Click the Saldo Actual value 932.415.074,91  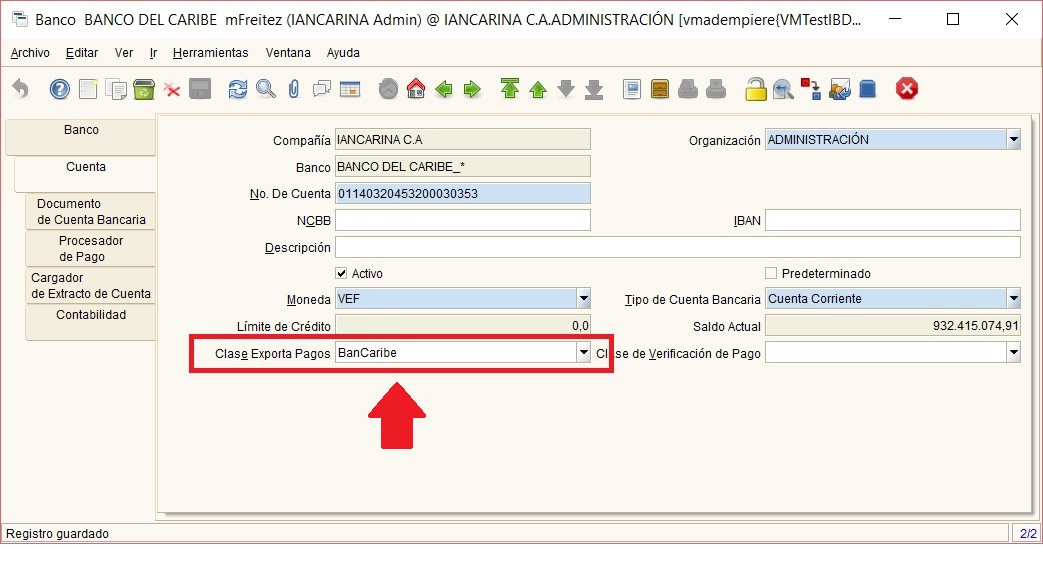tap(975, 326)
